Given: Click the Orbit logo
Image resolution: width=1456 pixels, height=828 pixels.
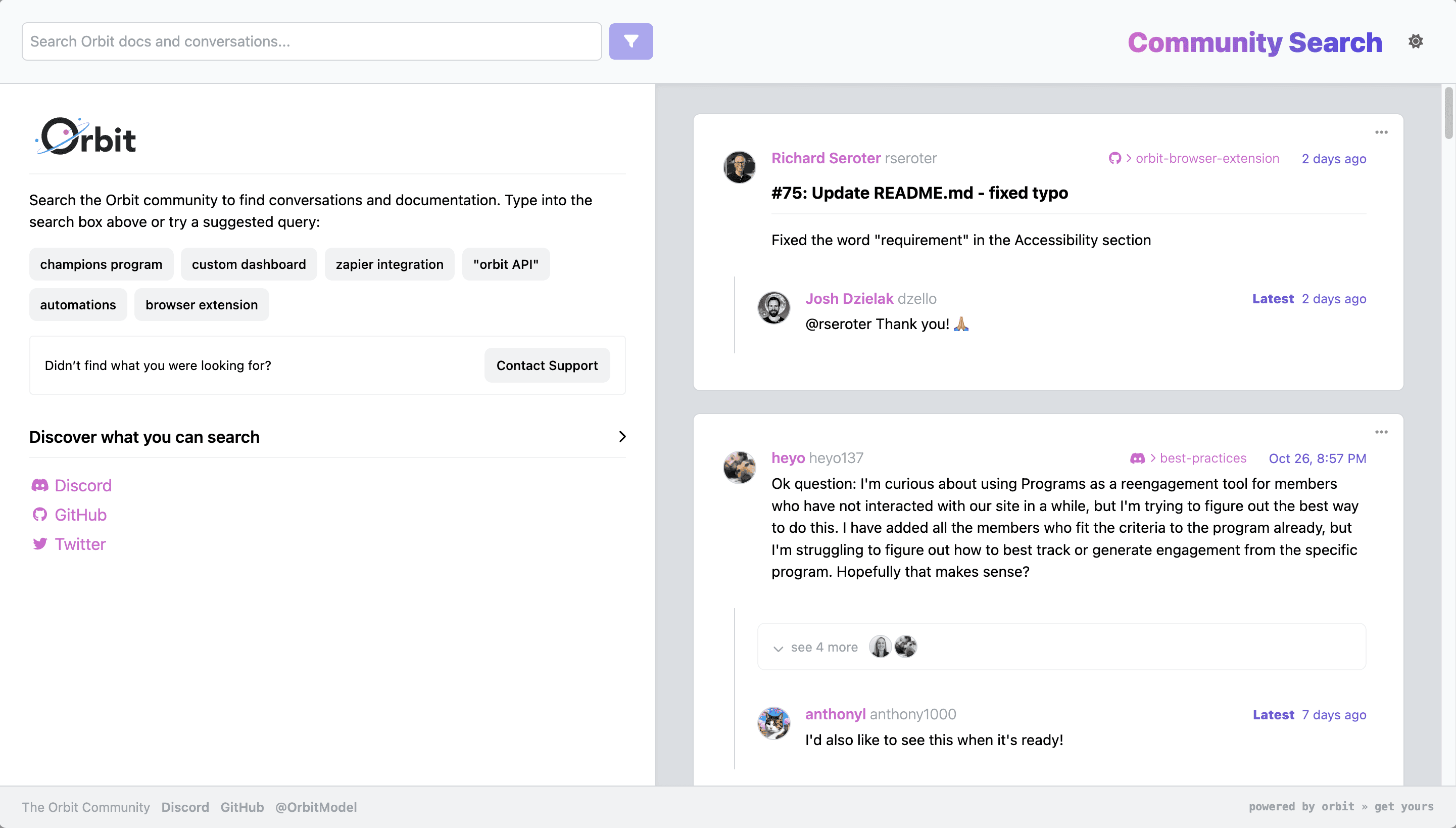Looking at the screenshot, I should pyautogui.click(x=85, y=136).
